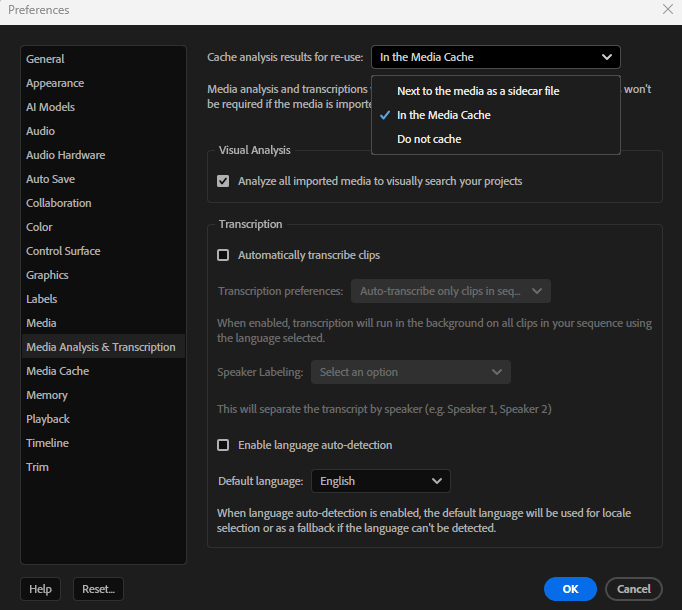Open Media Cache preferences
The image size is (682, 610).
[103, 371]
